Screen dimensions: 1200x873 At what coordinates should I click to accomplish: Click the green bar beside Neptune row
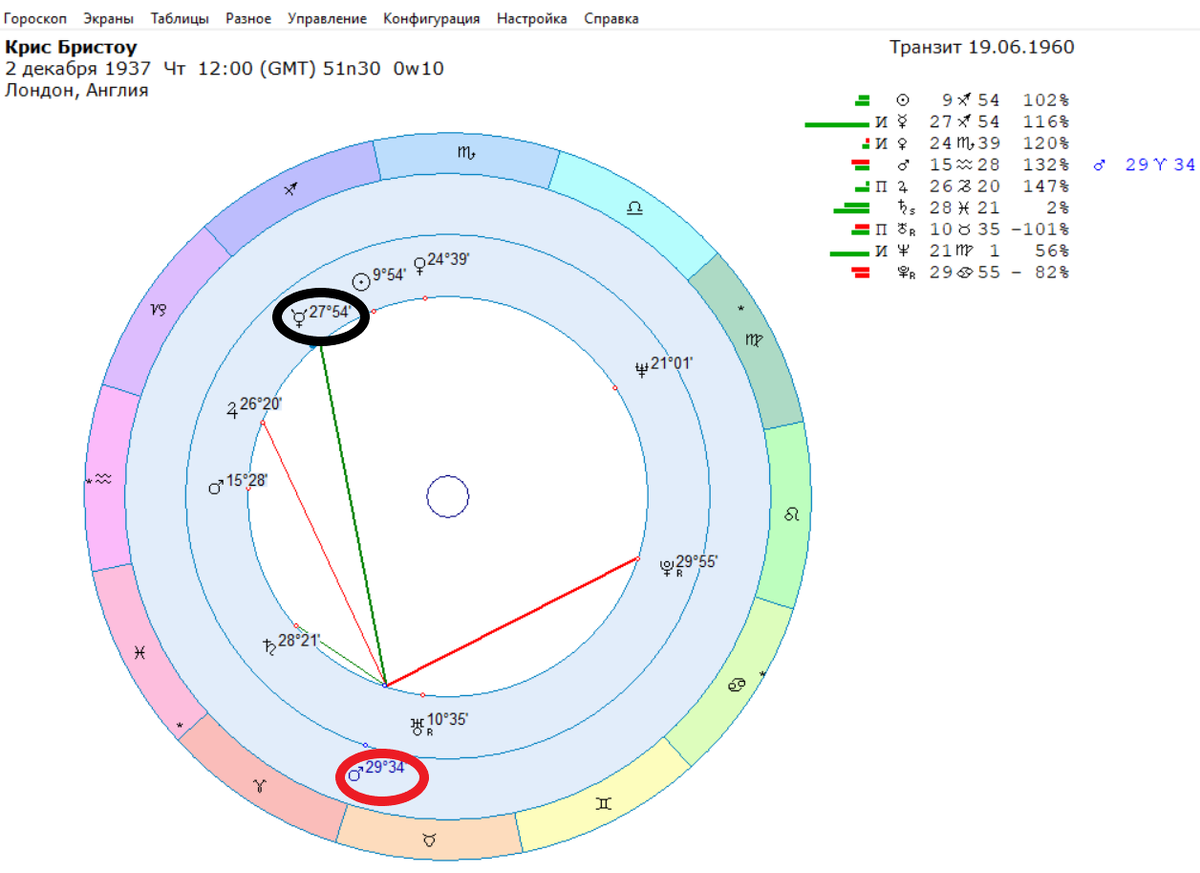[x=849, y=253]
